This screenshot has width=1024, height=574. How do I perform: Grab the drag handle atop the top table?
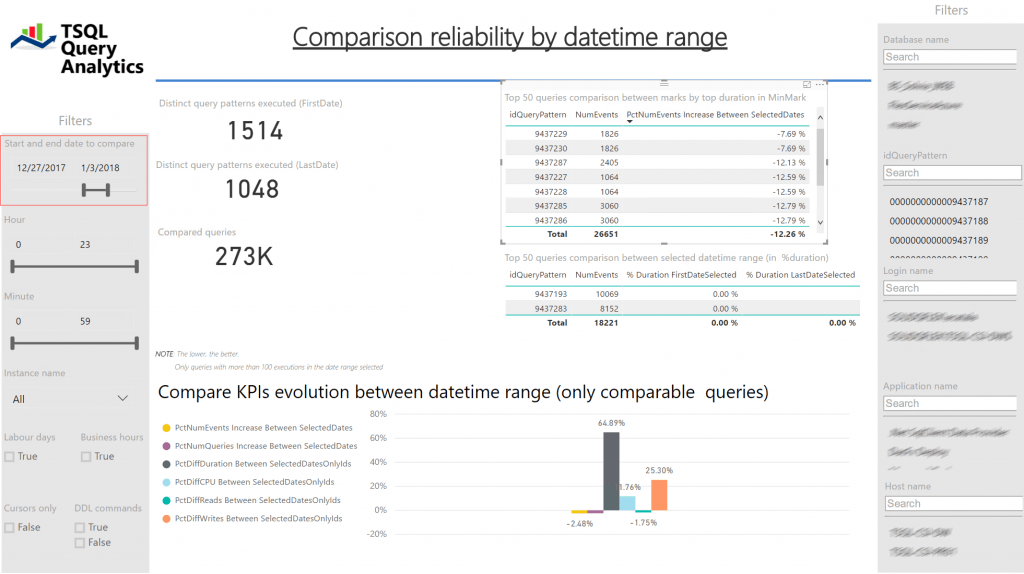click(x=664, y=83)
